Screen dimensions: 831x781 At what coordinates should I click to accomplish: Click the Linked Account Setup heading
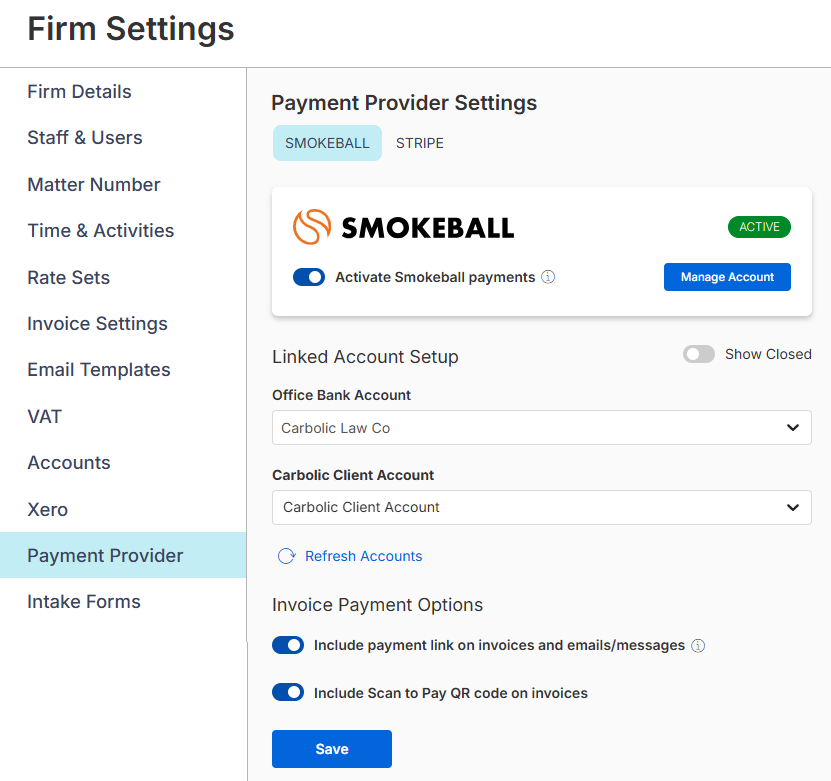[x=365, y=357]
